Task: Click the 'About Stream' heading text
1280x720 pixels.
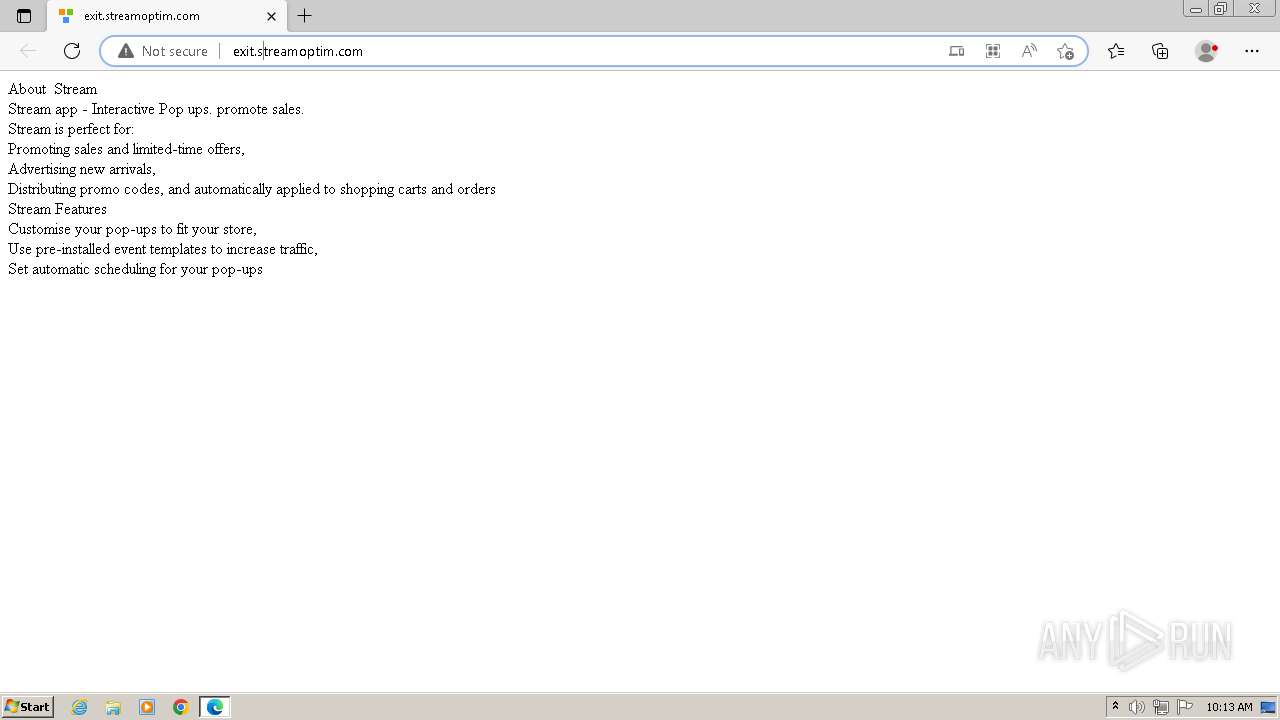Action: pyautogui.click(x=52, y=89)
